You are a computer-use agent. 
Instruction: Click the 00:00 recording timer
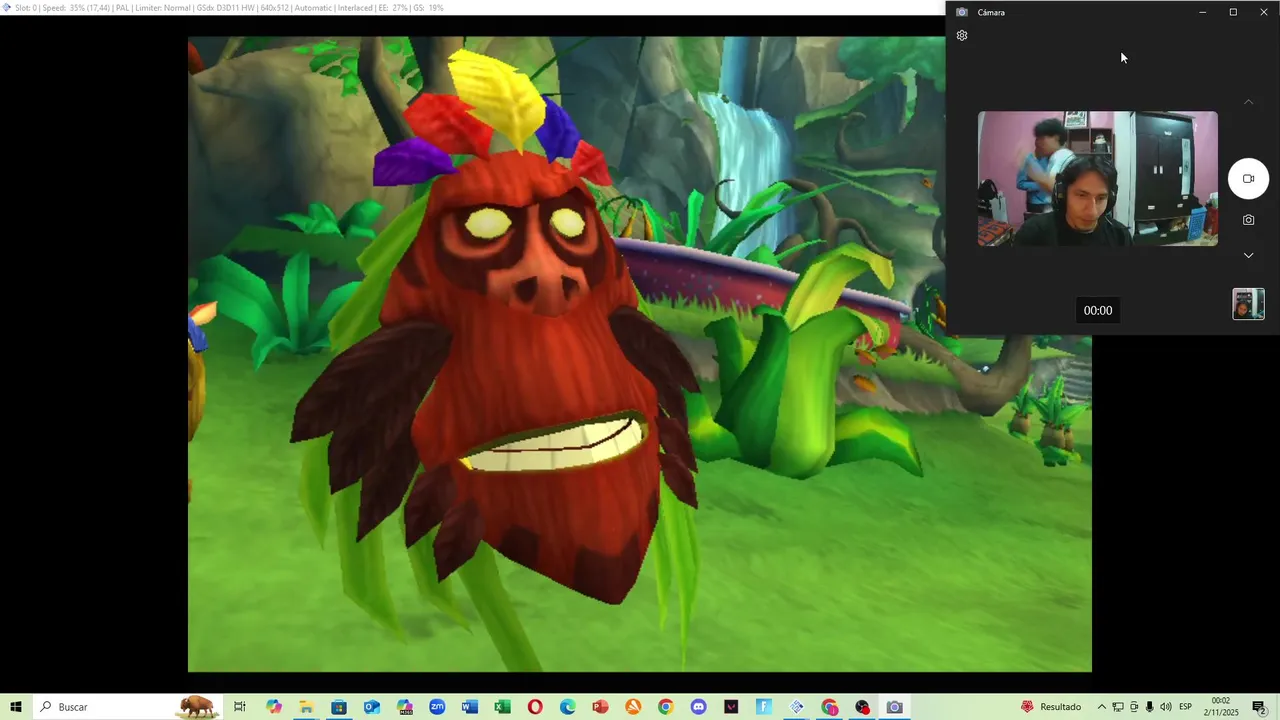[x=1098, y=311]
